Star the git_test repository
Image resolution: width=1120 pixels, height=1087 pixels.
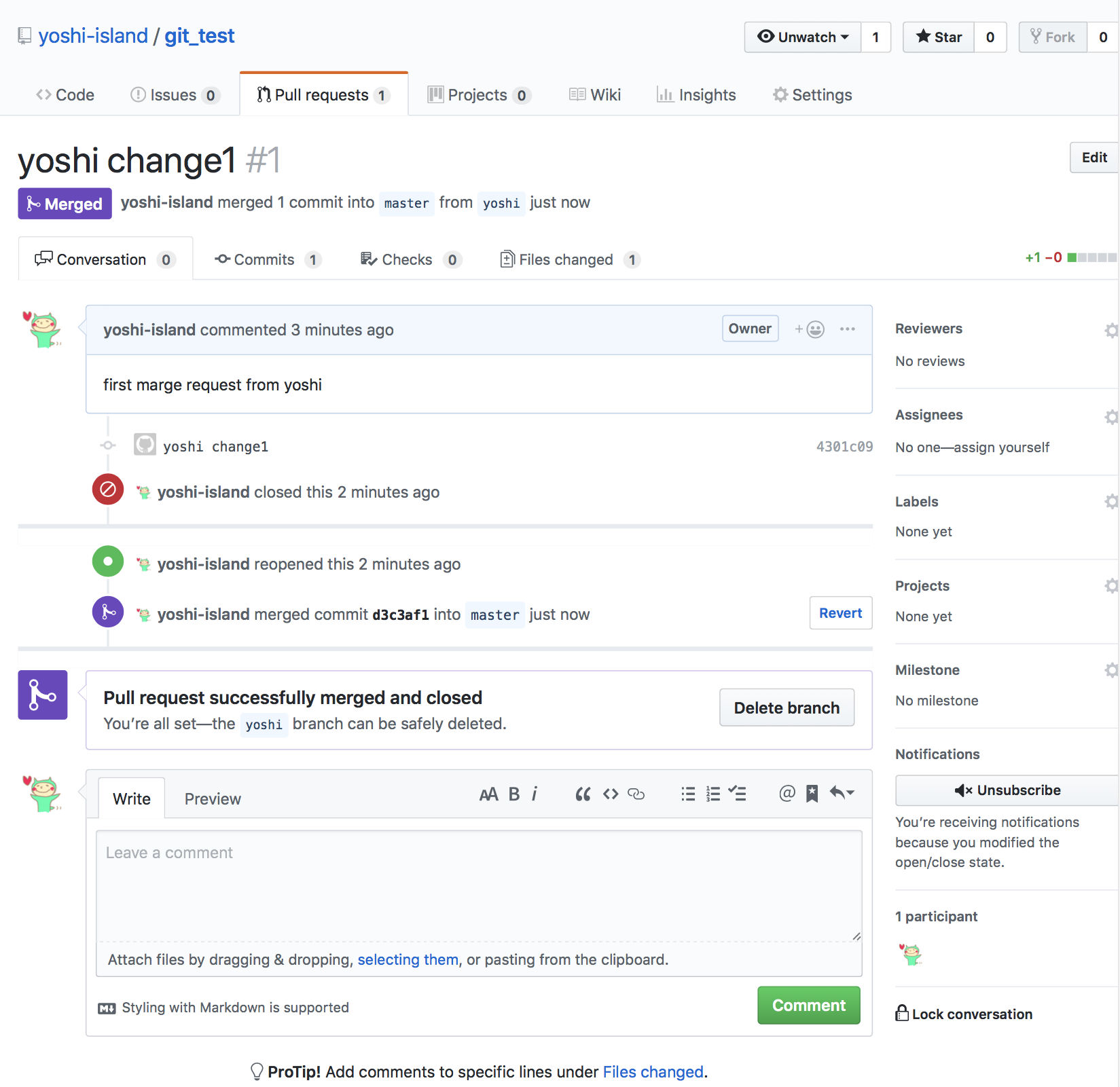click(x=939, y=37)
